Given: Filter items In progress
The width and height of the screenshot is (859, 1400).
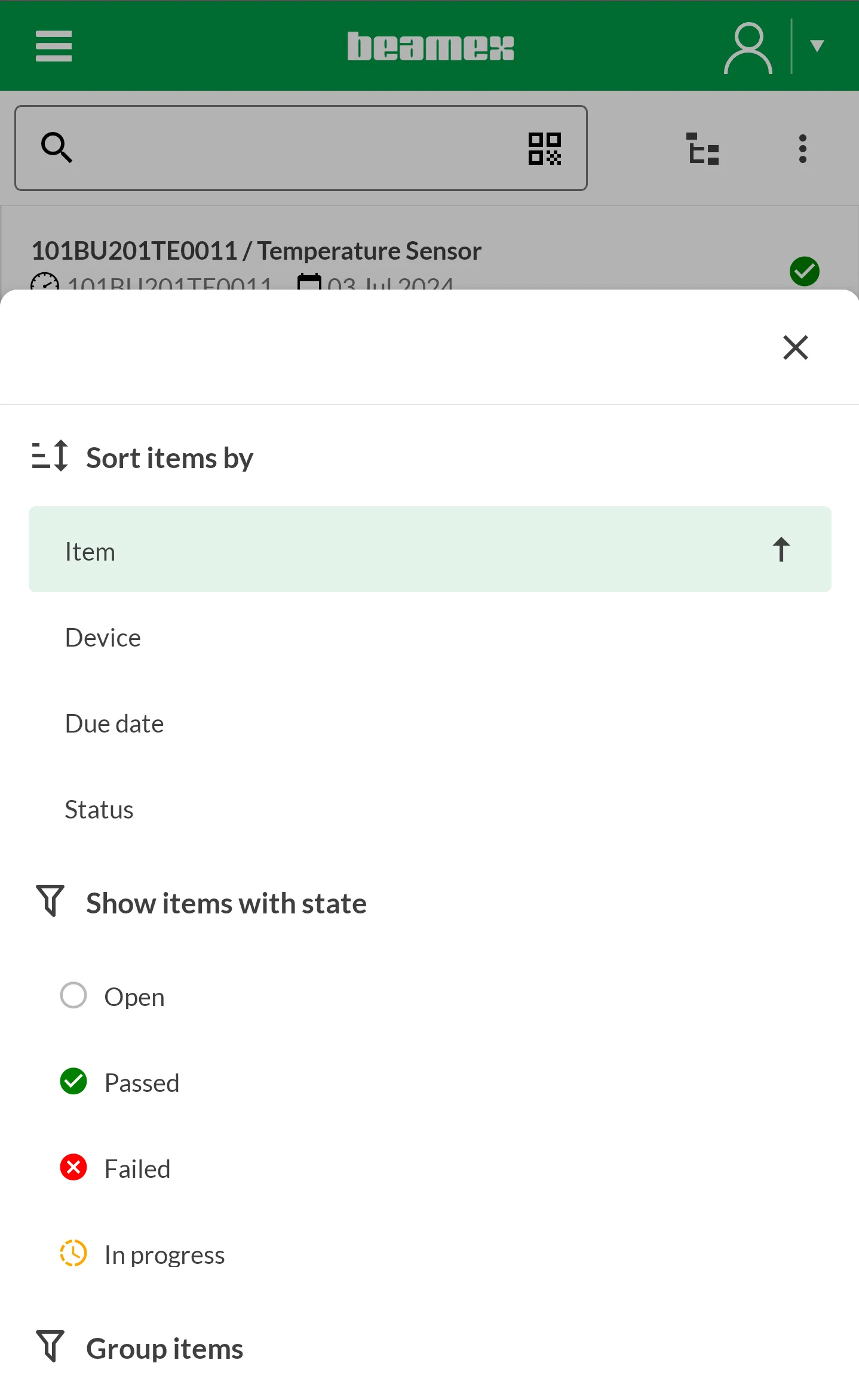Looking at the screenshot, I should point(164,1254).
